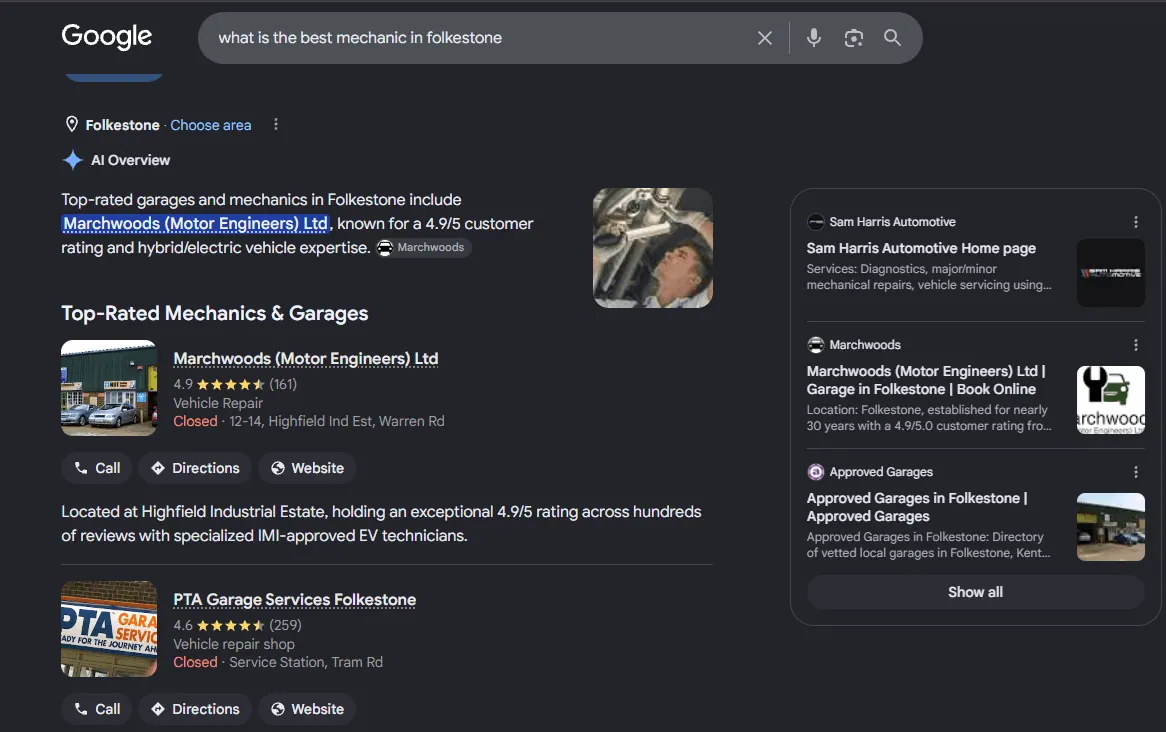
Task: Open more options beside Choose area
Action: (x=276, y=124)
